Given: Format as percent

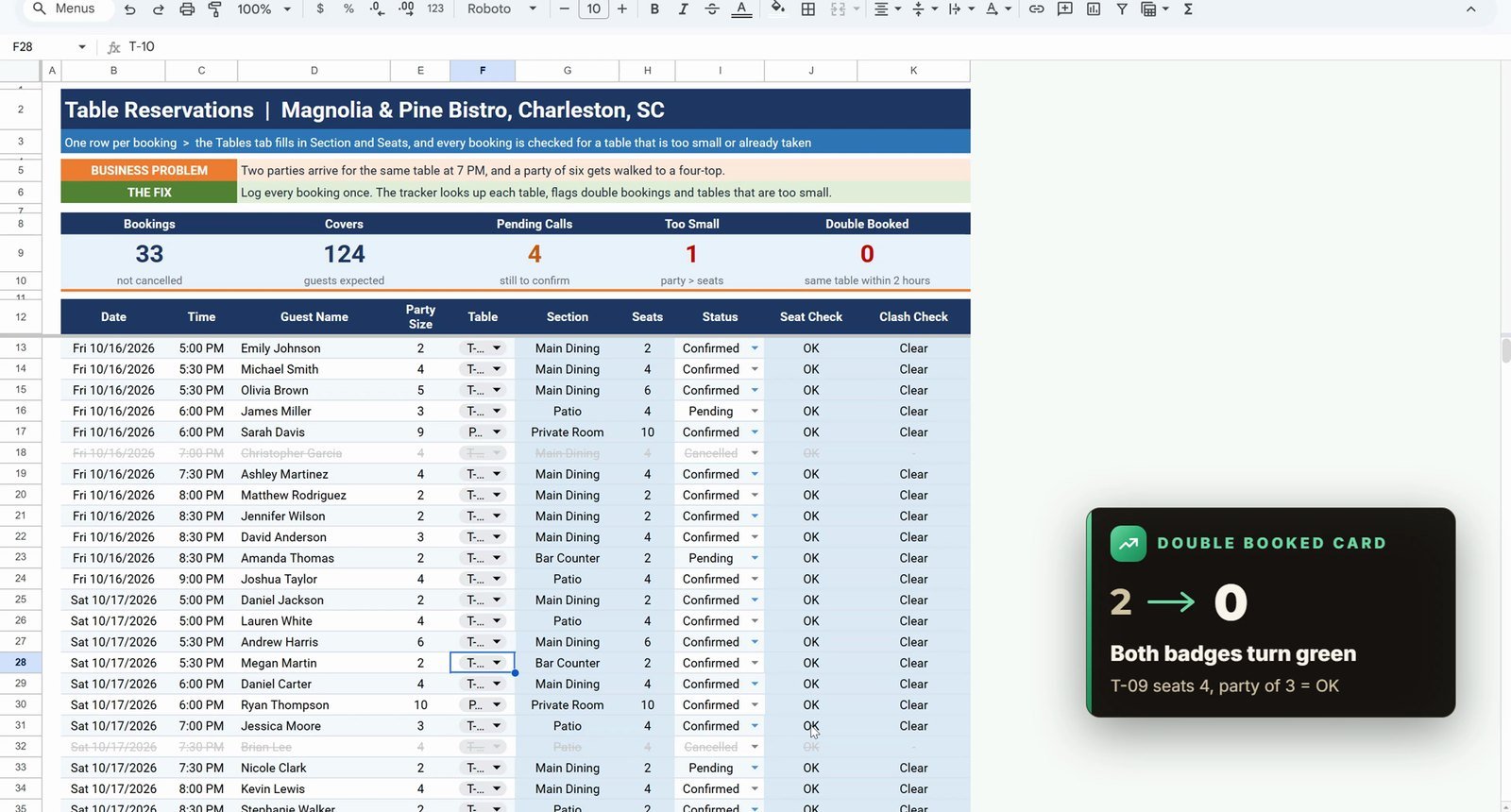Looking at the screenshot, I should [x=348, y=8].
